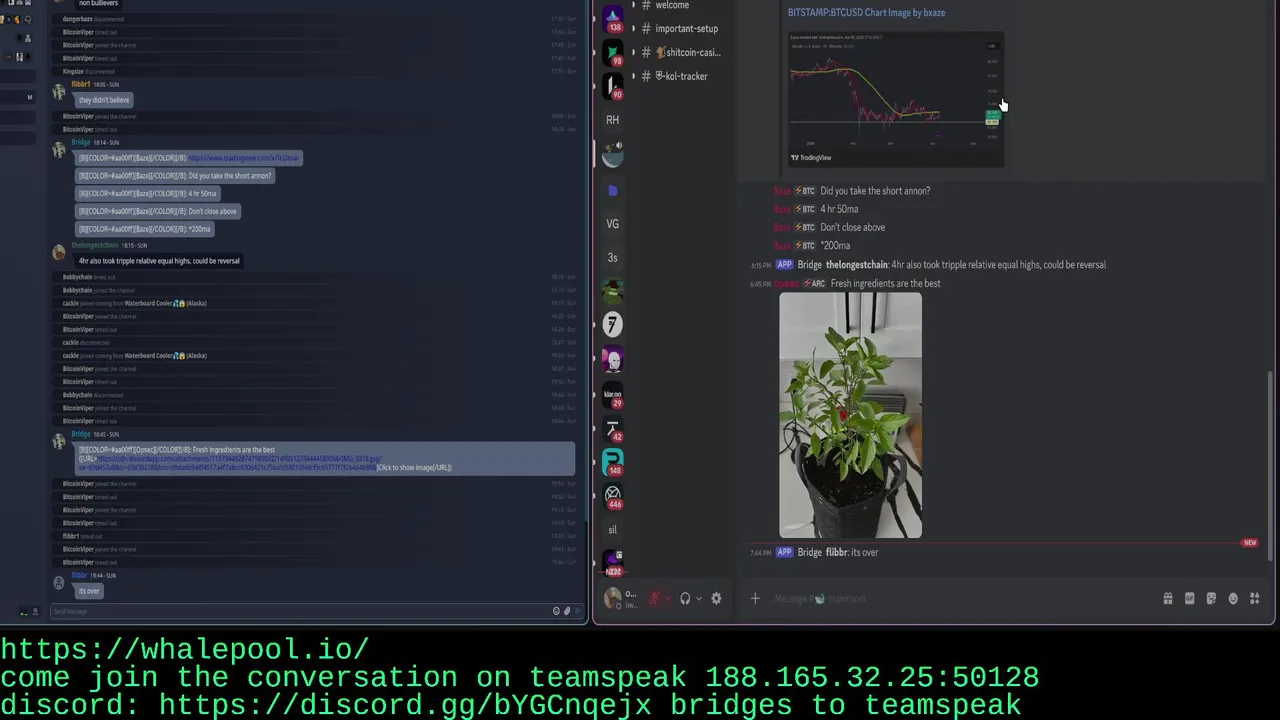Open the sticker picker

pyautogui.click(x=1211, y=598)
